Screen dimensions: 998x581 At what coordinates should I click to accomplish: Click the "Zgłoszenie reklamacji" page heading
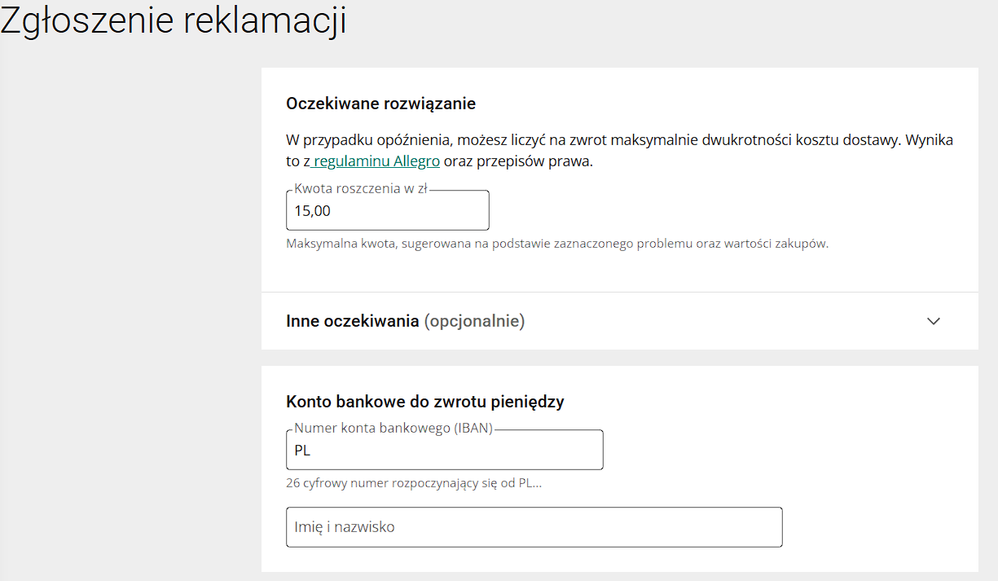[173, 22]
